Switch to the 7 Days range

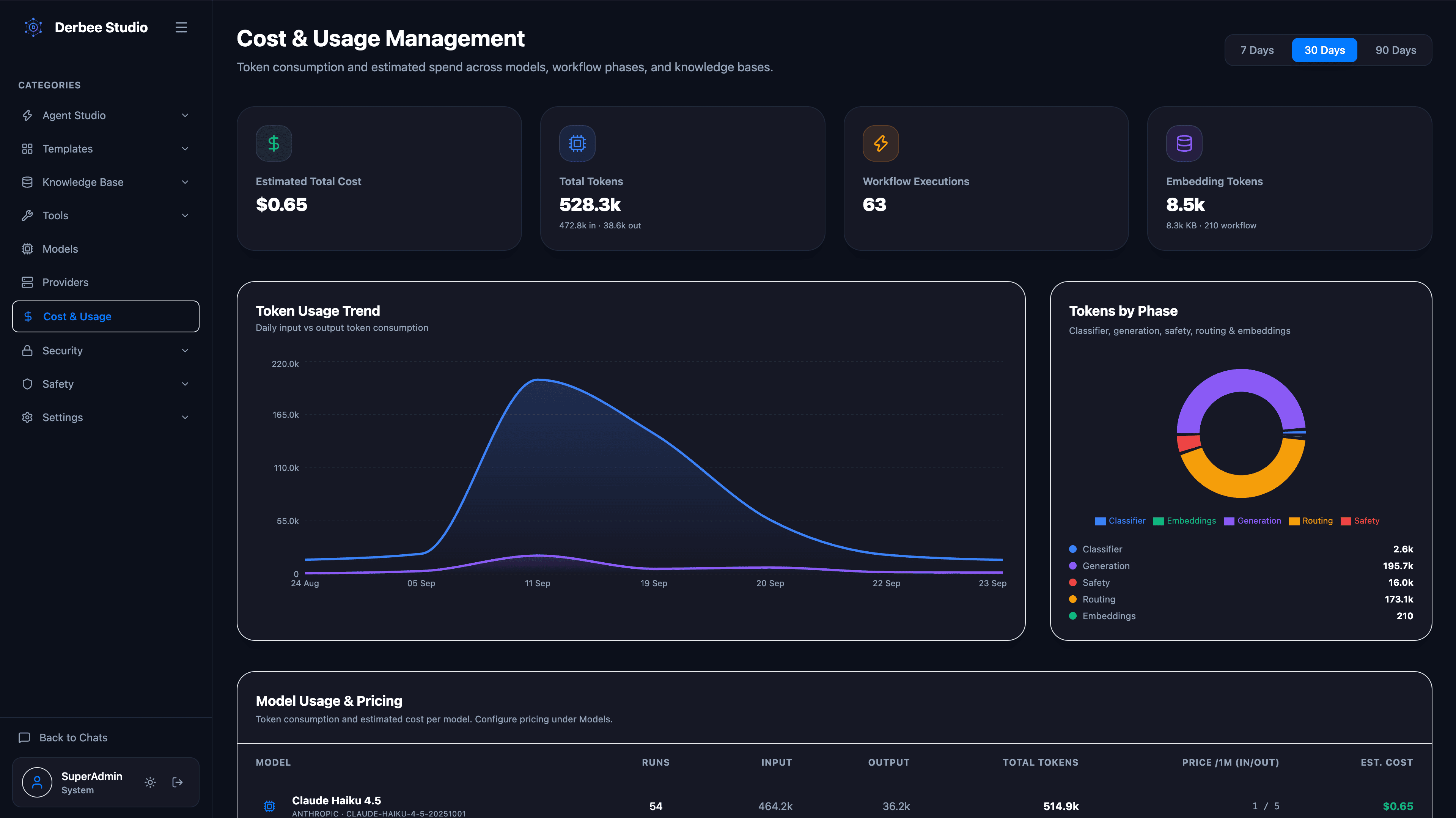click(1256, 50)
